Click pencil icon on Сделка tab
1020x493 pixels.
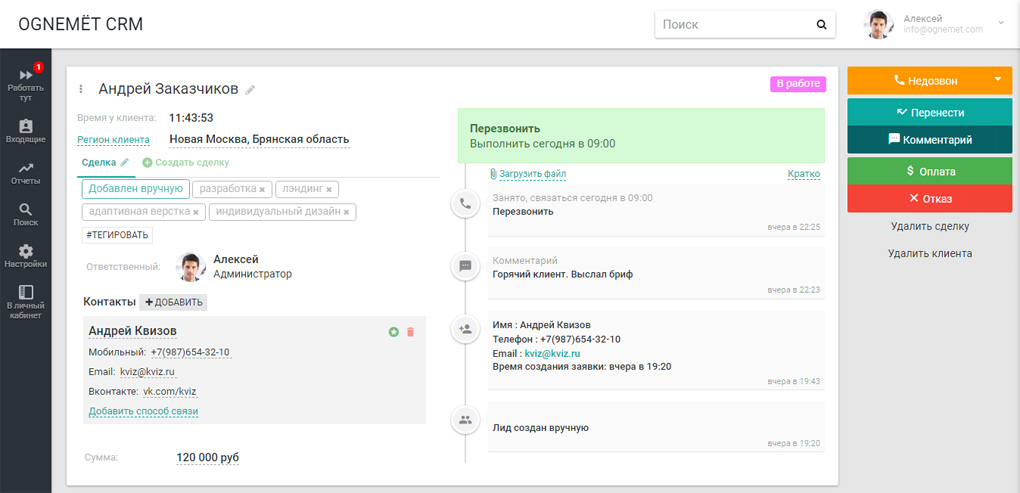124,162
